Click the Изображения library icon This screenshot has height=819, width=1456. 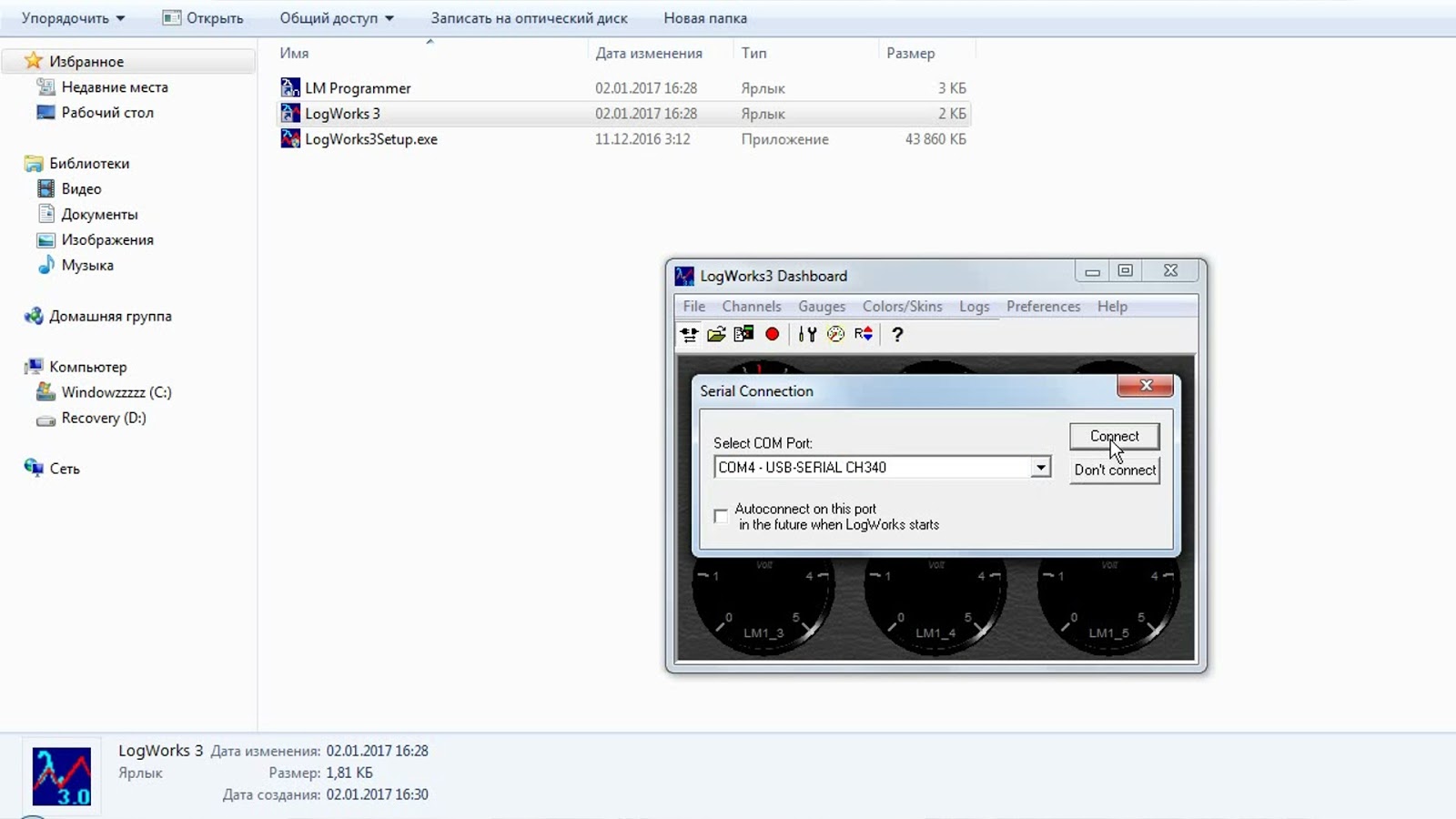pos(45,239)
